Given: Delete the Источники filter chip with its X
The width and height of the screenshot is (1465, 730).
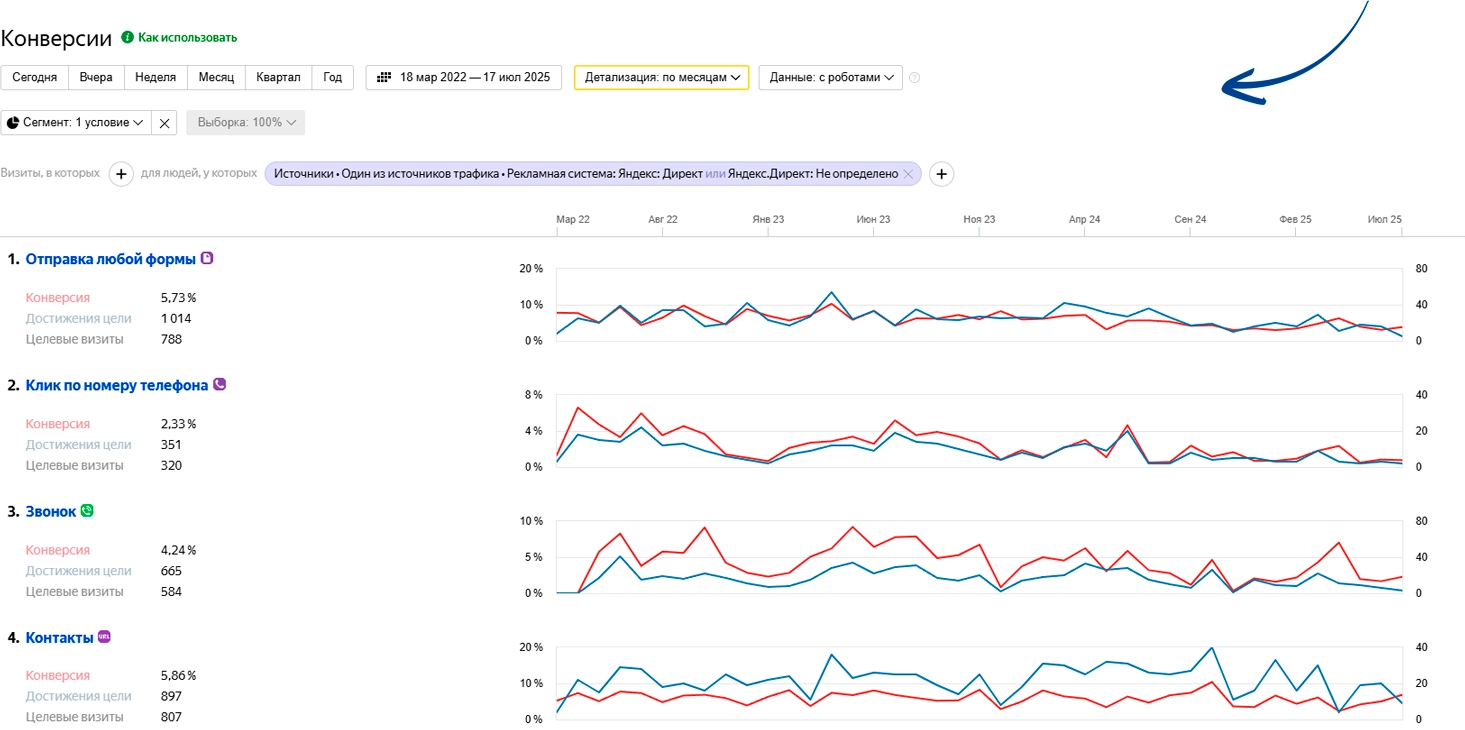Looking at the screenshot, I should [908, 174].
